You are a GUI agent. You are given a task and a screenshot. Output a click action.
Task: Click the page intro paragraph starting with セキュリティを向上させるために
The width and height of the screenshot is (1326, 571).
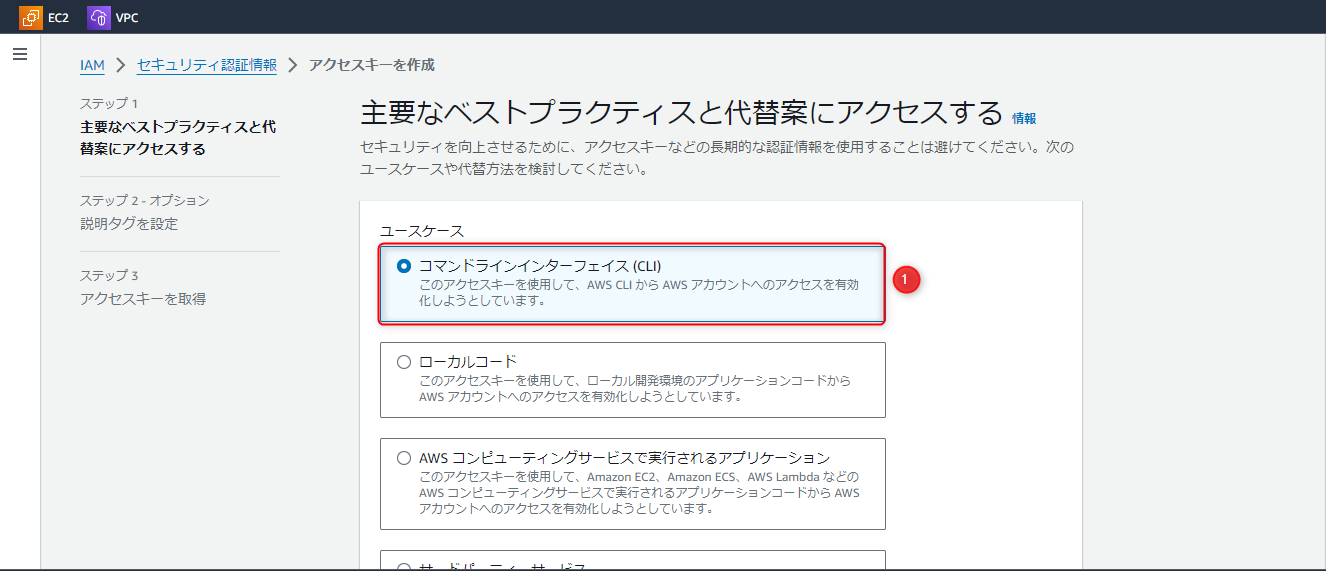click(x=716, y=158)
